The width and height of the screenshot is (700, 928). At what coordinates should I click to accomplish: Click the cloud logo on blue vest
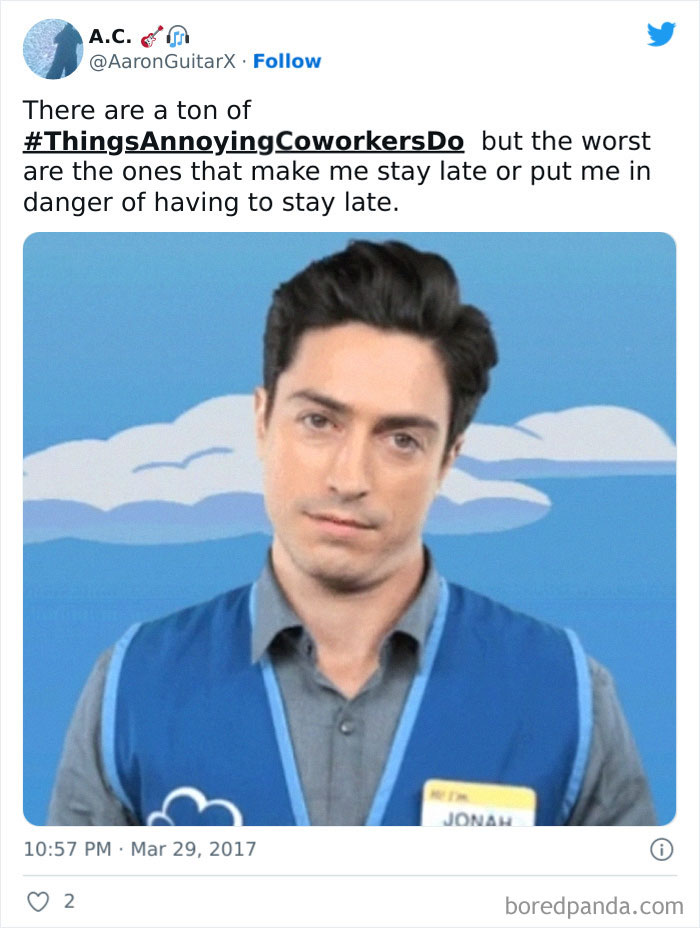195,807
